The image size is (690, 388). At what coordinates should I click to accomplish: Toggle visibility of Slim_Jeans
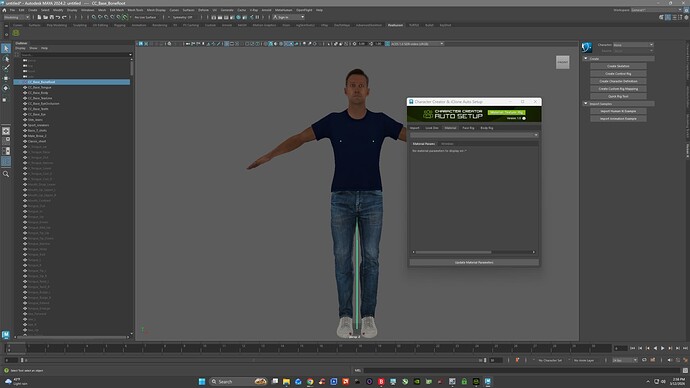tap(25, 120)
